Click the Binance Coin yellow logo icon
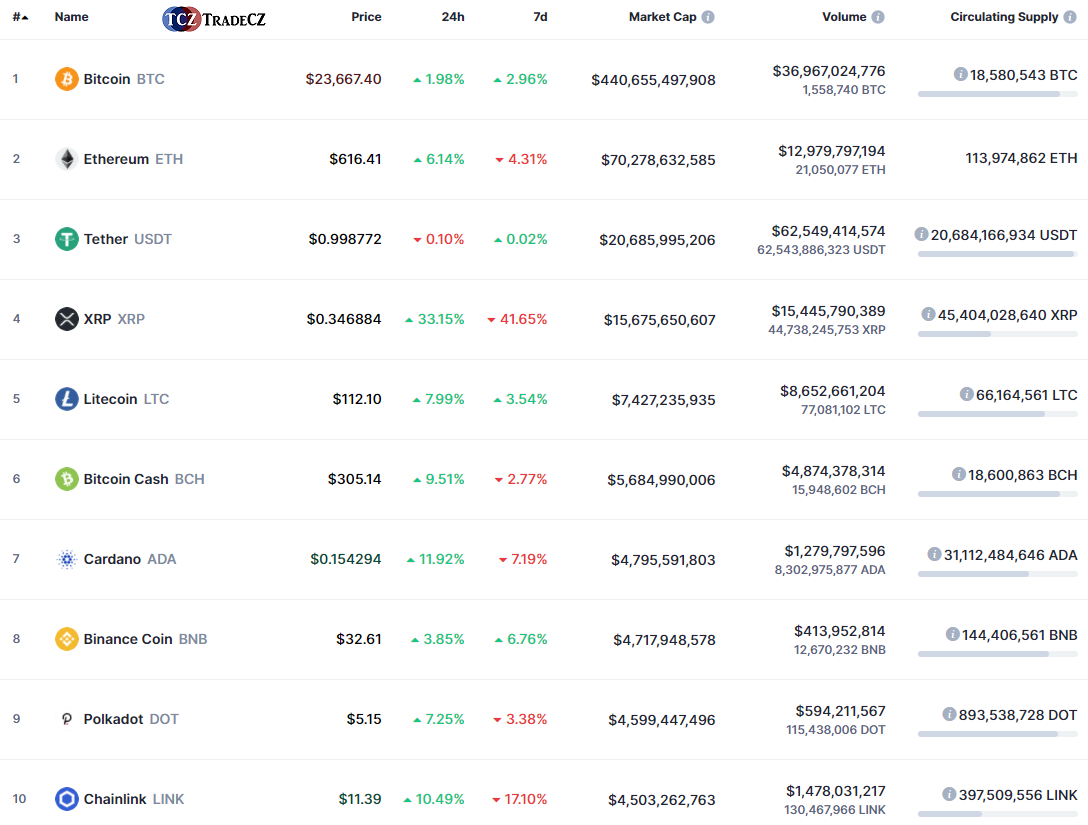The image size is (1088, 825). [x=67, y=639]
